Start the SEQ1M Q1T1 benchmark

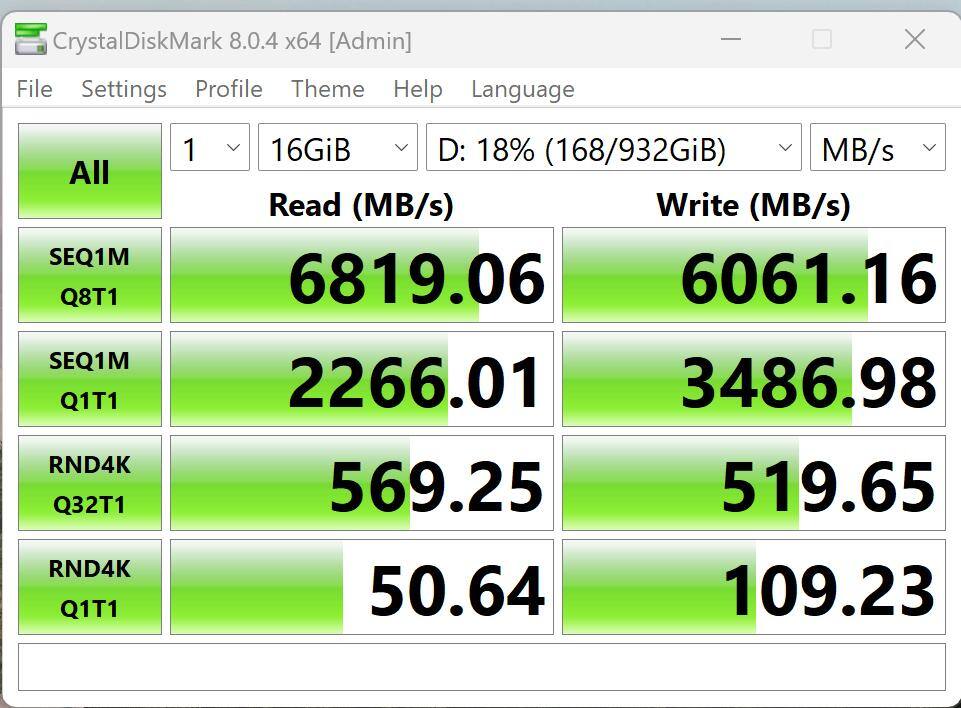[90, 380]
